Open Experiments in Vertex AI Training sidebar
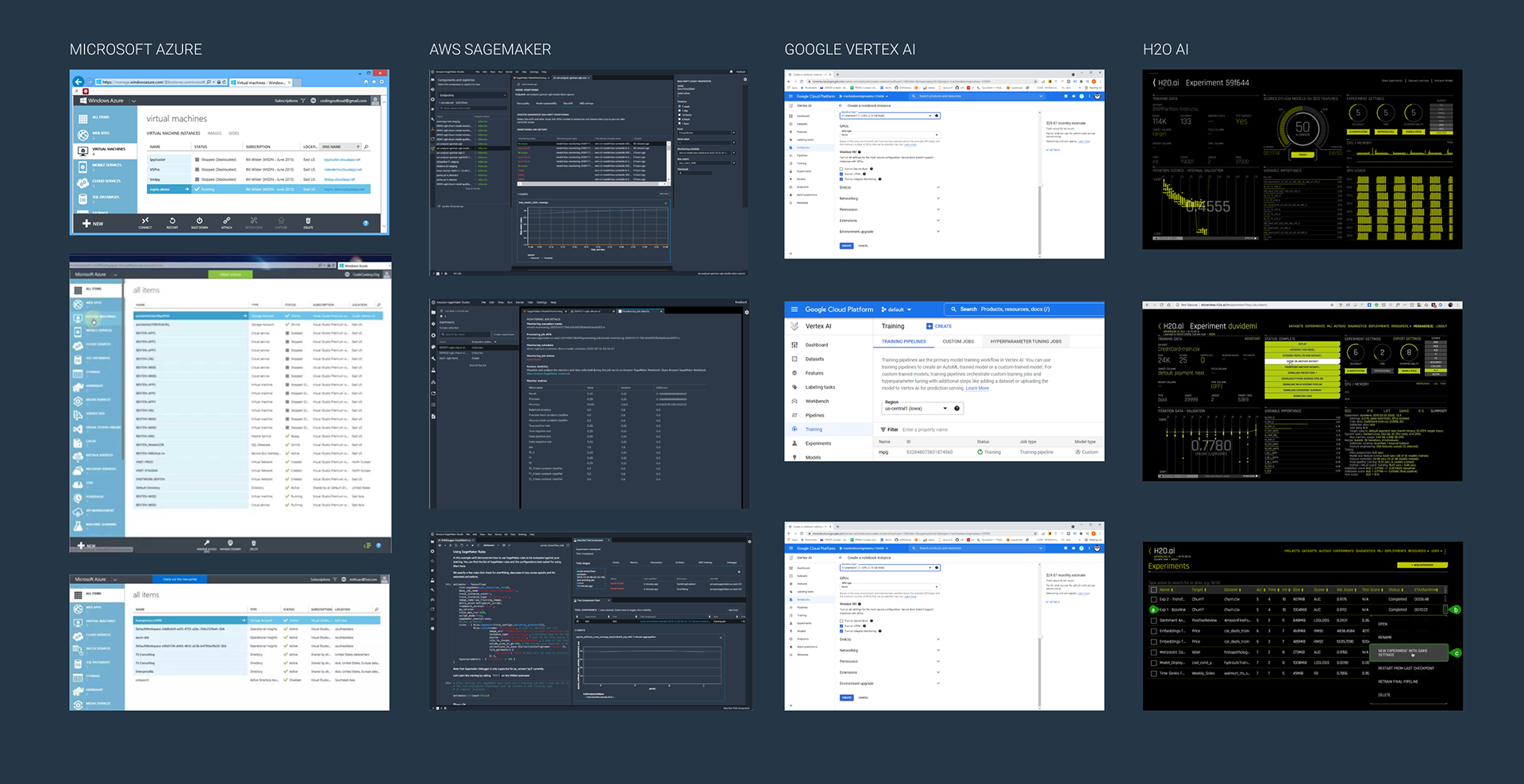Screen dimensions: 1524x784 tap(818, 444)
